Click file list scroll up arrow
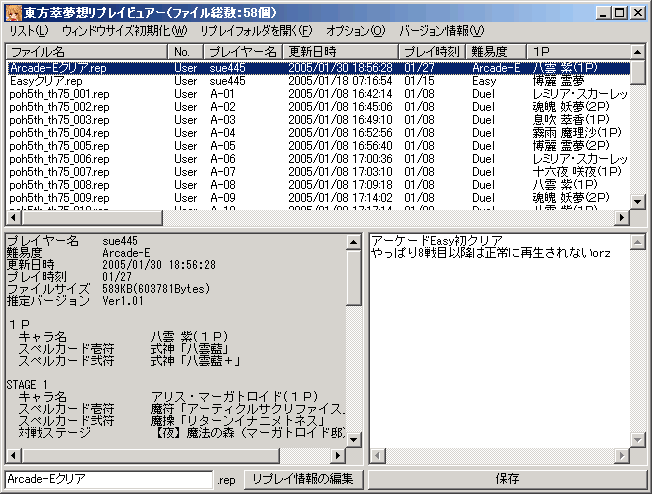The height and width of the screenshot is (494, 652). coord(637,52)
